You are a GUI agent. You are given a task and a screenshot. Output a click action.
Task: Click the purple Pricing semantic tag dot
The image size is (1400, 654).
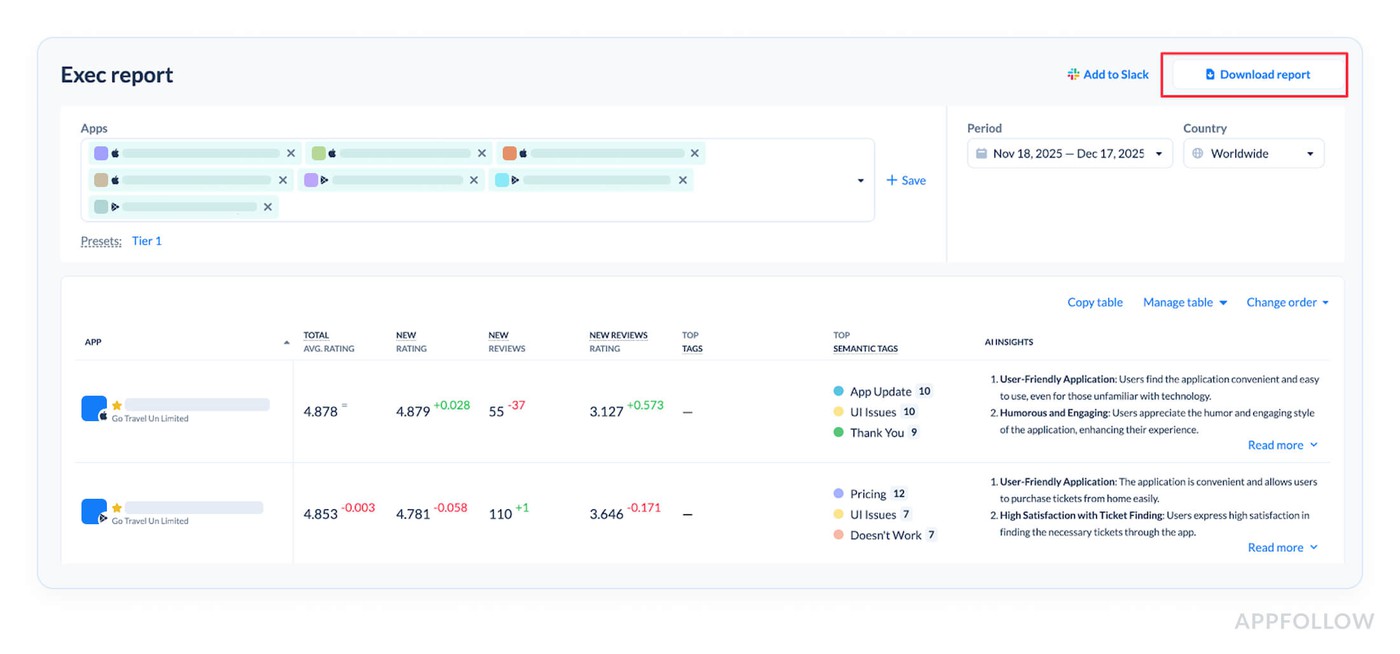pyautogui.click(x=838, y=494)
